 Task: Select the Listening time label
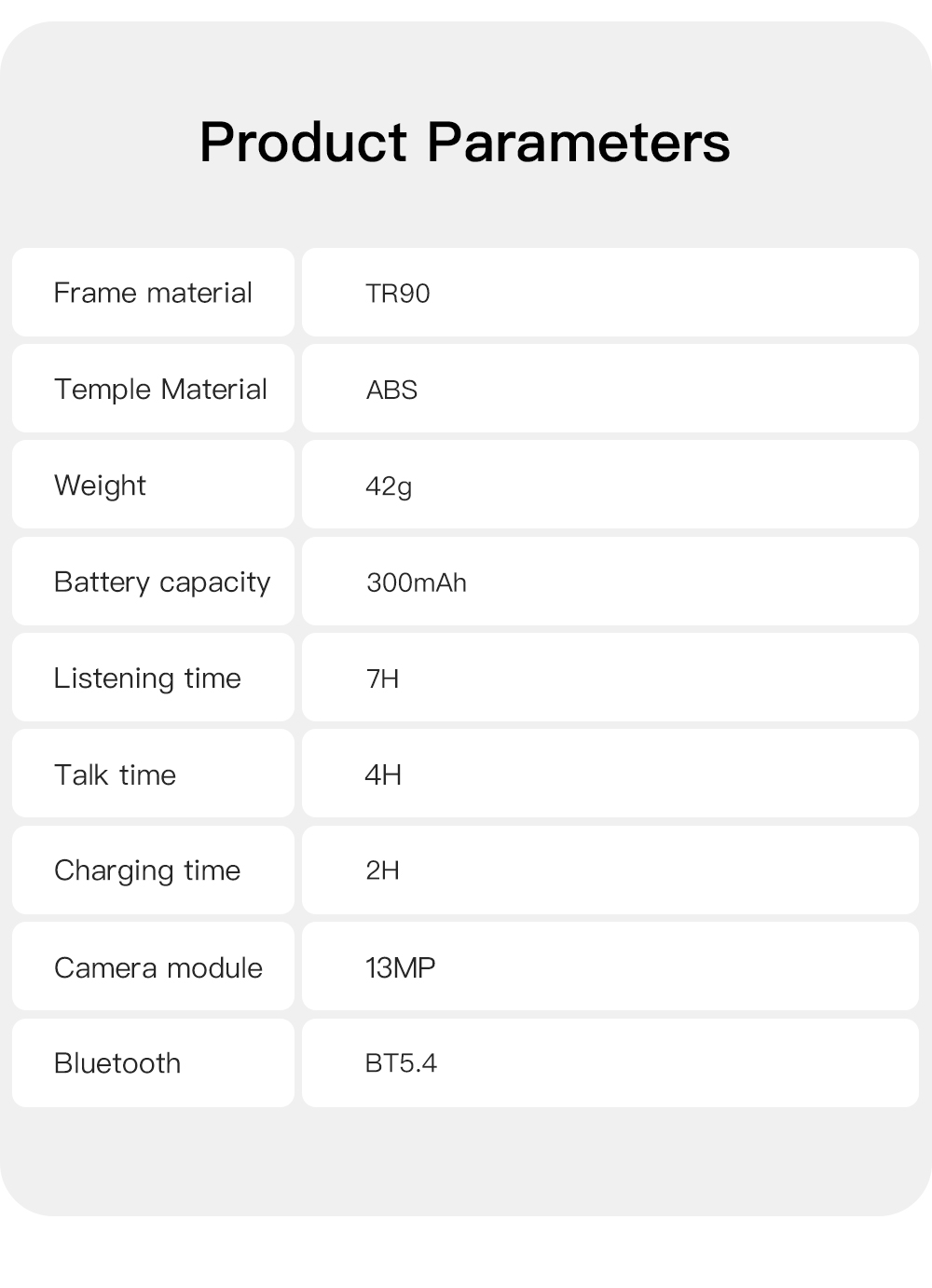(147, 678)
